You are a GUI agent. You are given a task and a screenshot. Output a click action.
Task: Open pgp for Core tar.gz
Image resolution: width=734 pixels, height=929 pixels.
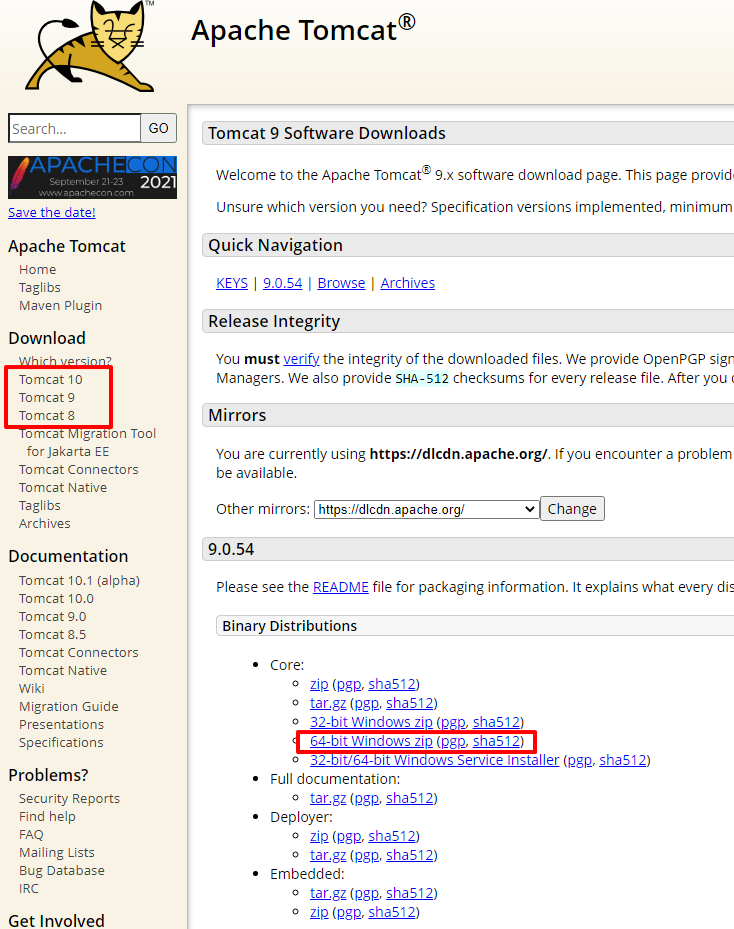click(367, 704)
